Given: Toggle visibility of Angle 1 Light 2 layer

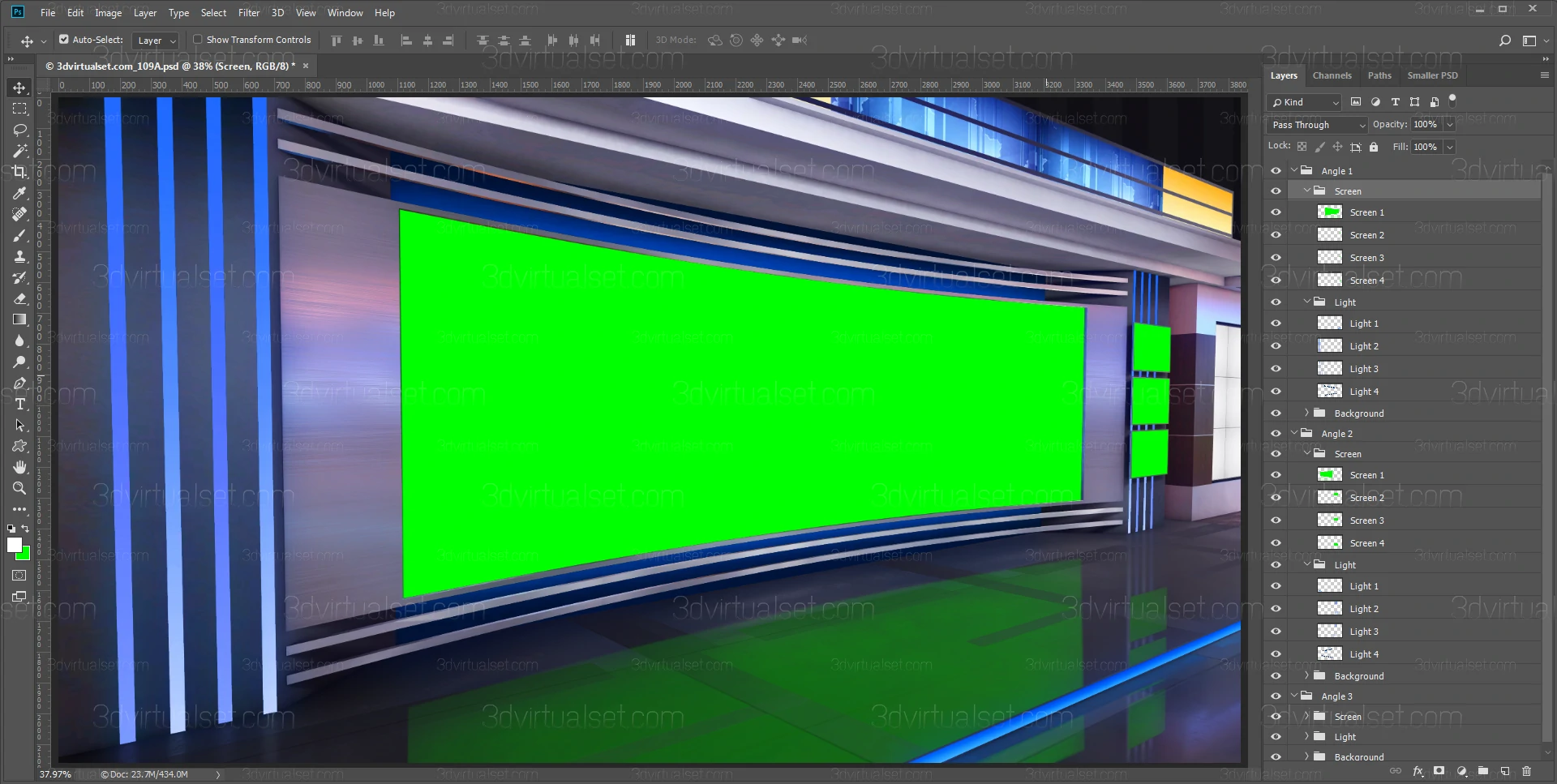Looking at the screenshot, I should coord(1276,346).
